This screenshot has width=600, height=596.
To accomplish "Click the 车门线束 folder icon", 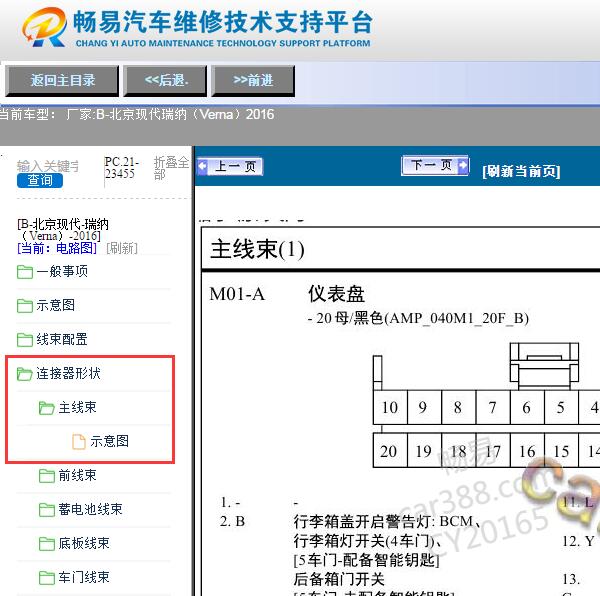I will tap(47, 578).
